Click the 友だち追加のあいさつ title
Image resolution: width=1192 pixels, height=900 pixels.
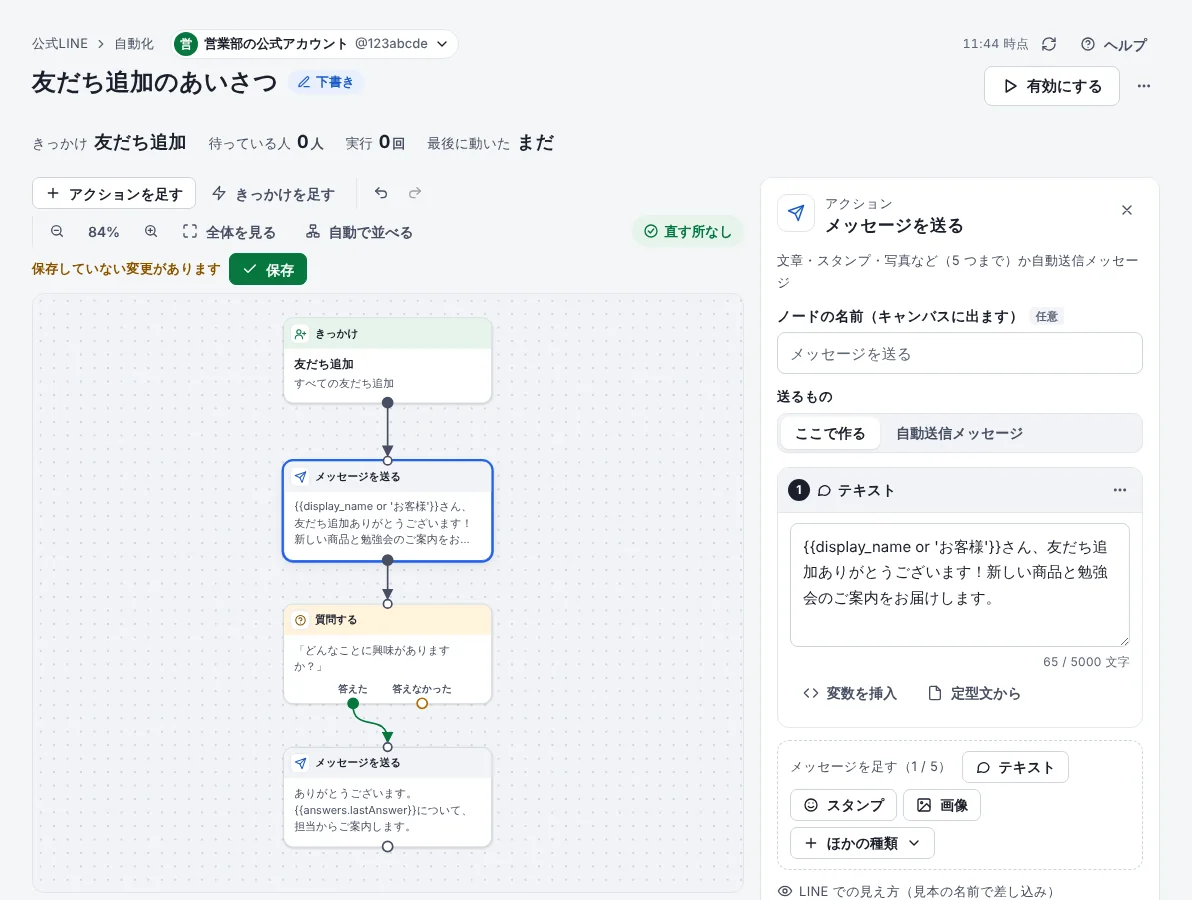(x=154, y=82)
